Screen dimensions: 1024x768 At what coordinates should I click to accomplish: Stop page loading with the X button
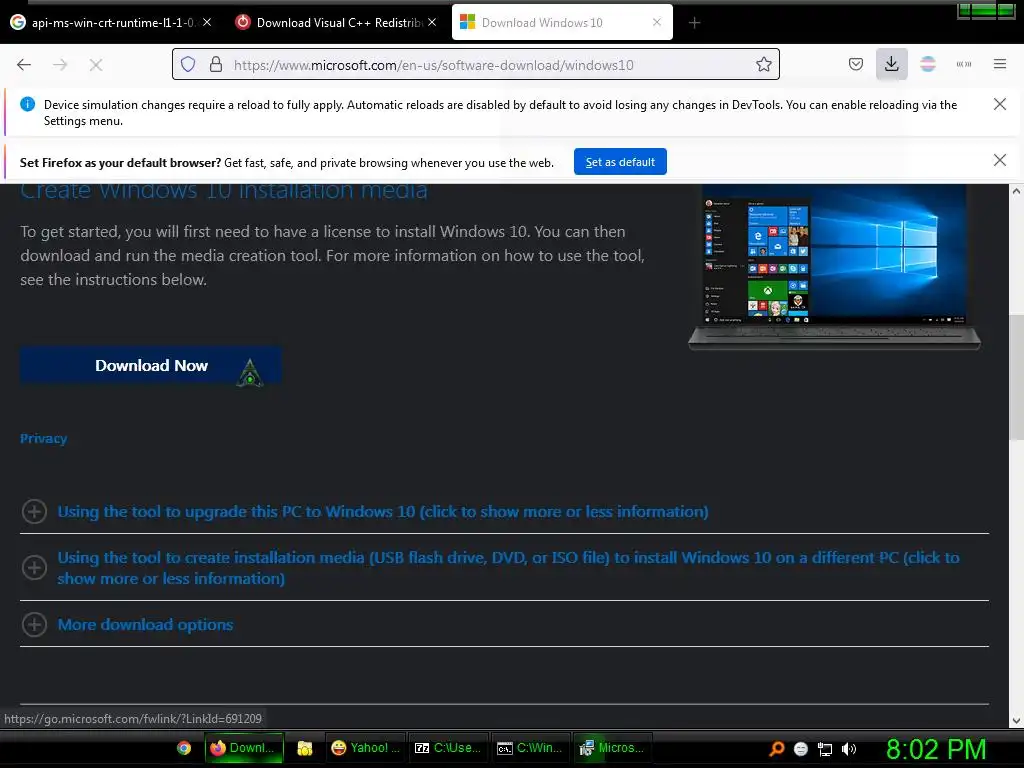tap(96, 65)
